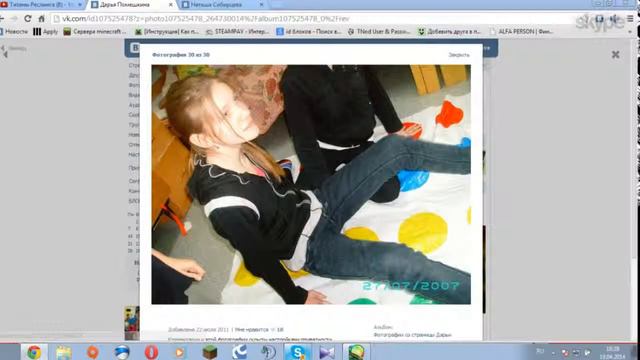Open the purple taskbar app beside Skype
The image size is (640, 360).
click(327, 352)
